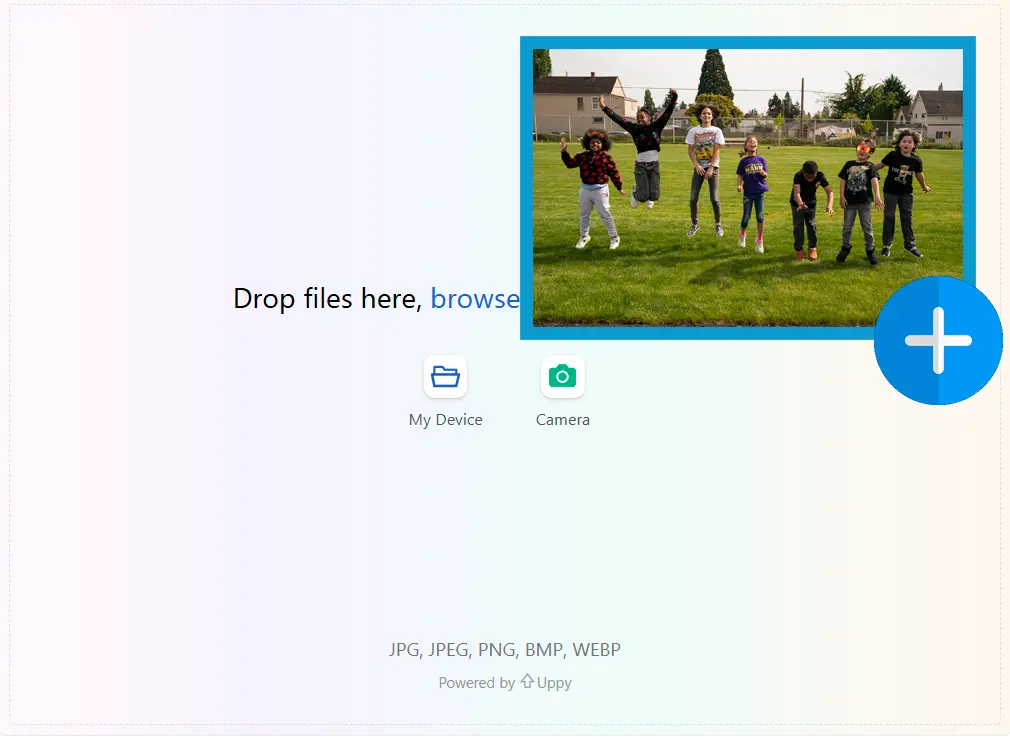
Task: Click the My Device label text
Action: tap(445, 419)
